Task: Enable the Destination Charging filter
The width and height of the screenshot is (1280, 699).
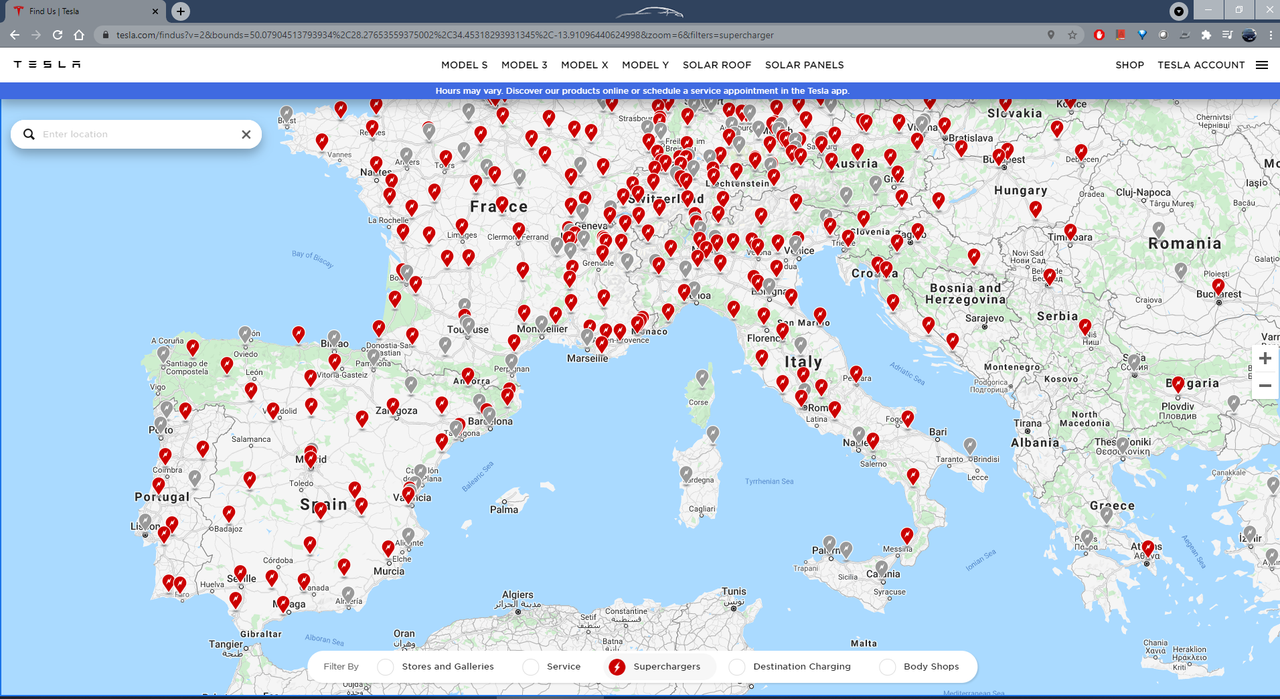Action: tap(737, 667)
